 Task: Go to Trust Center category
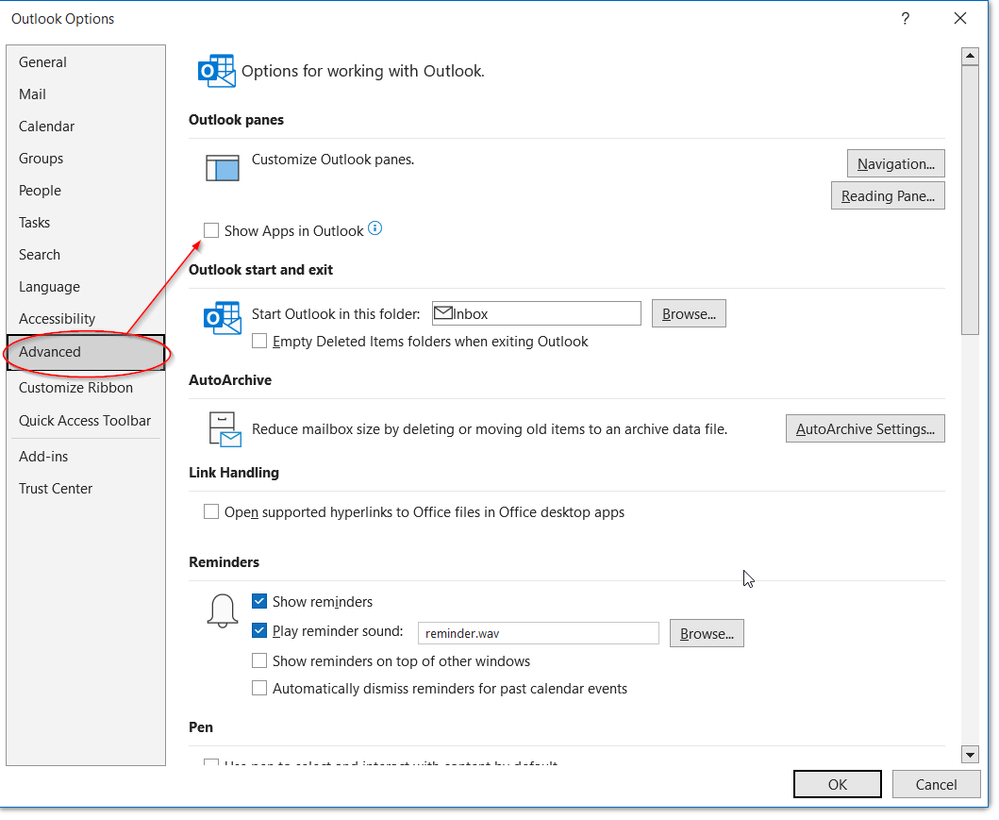coord(86,489)
